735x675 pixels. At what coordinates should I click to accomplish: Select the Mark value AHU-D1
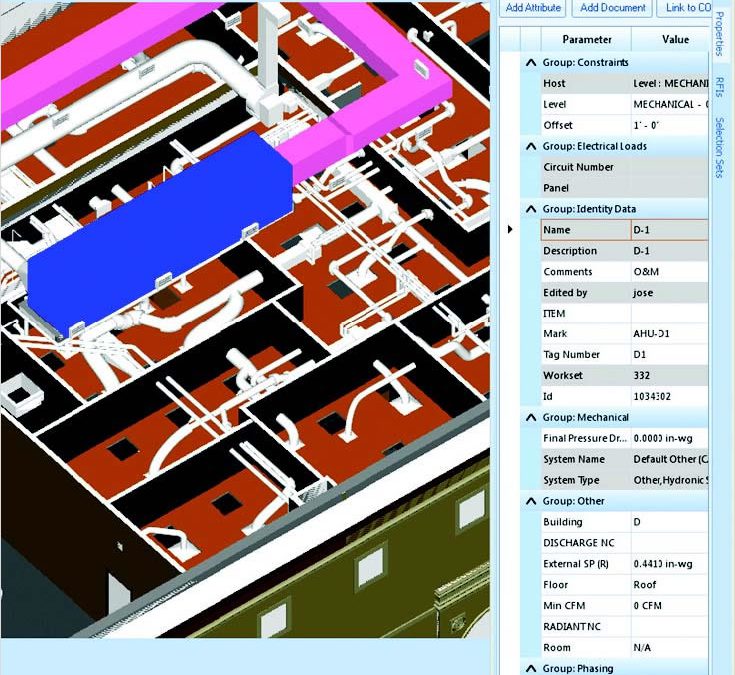pyautogui.click(x=668, y=334)
